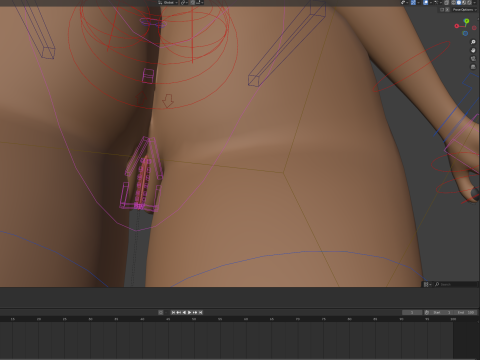Play the animation in reverse
This screenshot has height=360, width=480.
(184, 312)
